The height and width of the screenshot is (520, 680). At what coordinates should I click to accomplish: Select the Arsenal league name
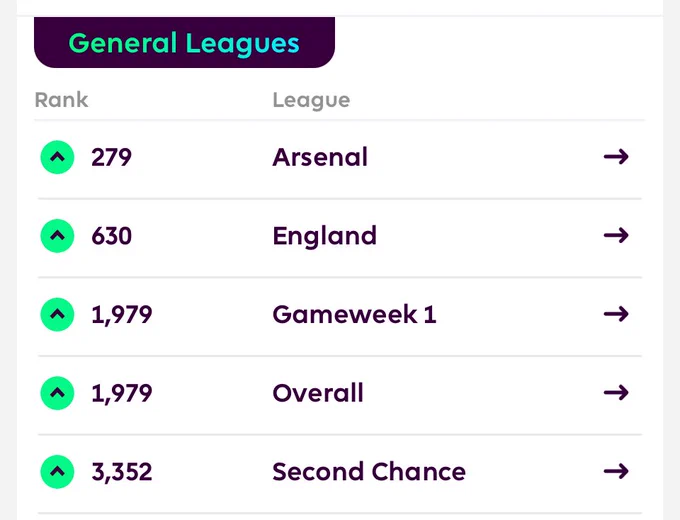320,157
